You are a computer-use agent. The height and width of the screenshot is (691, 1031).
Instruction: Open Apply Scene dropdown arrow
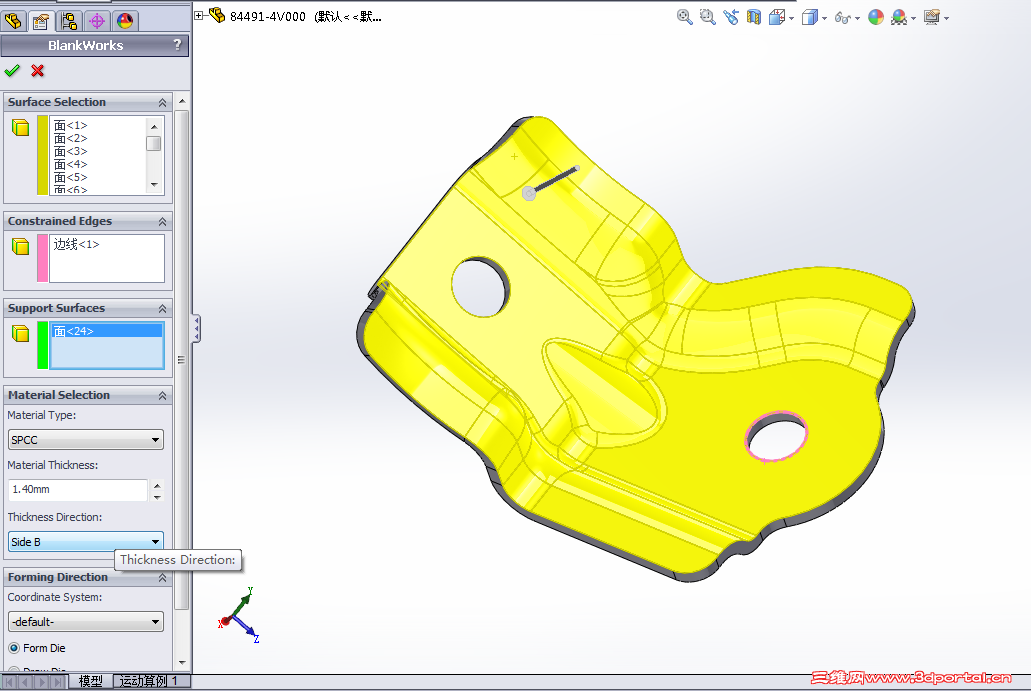point(913,18)
